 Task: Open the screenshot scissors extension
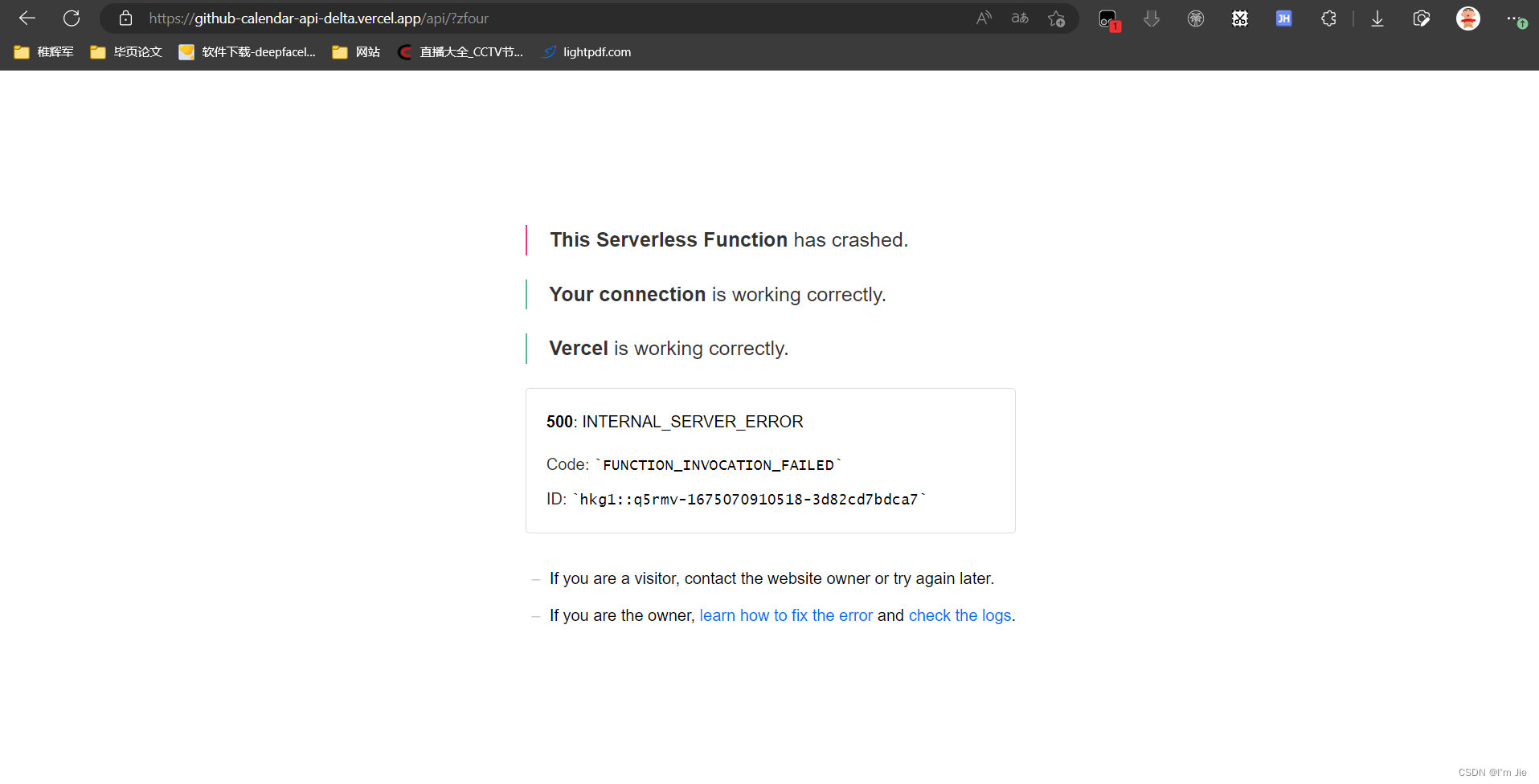1239,18
